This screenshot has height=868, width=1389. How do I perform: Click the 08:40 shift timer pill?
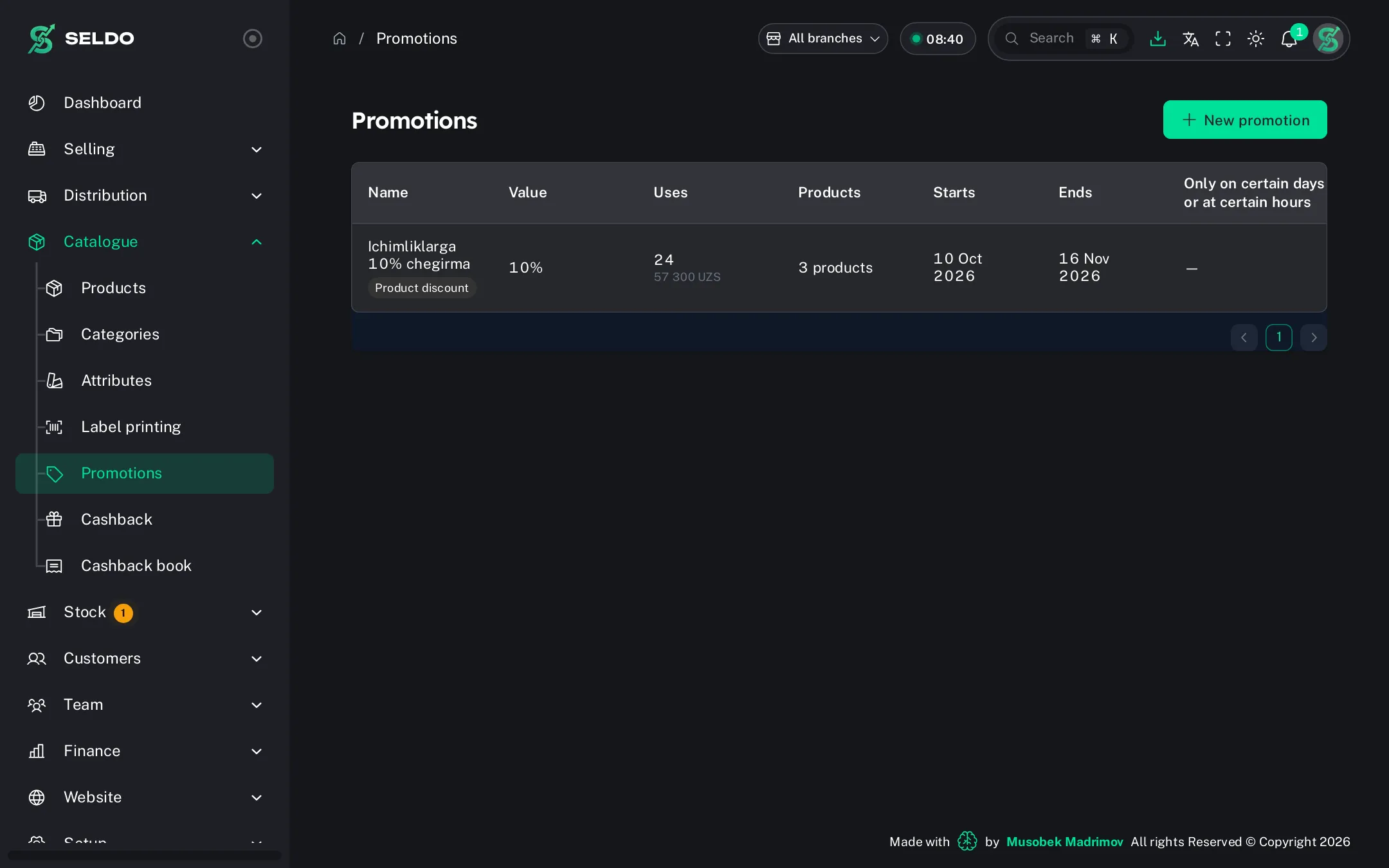[x=938, y=39]
